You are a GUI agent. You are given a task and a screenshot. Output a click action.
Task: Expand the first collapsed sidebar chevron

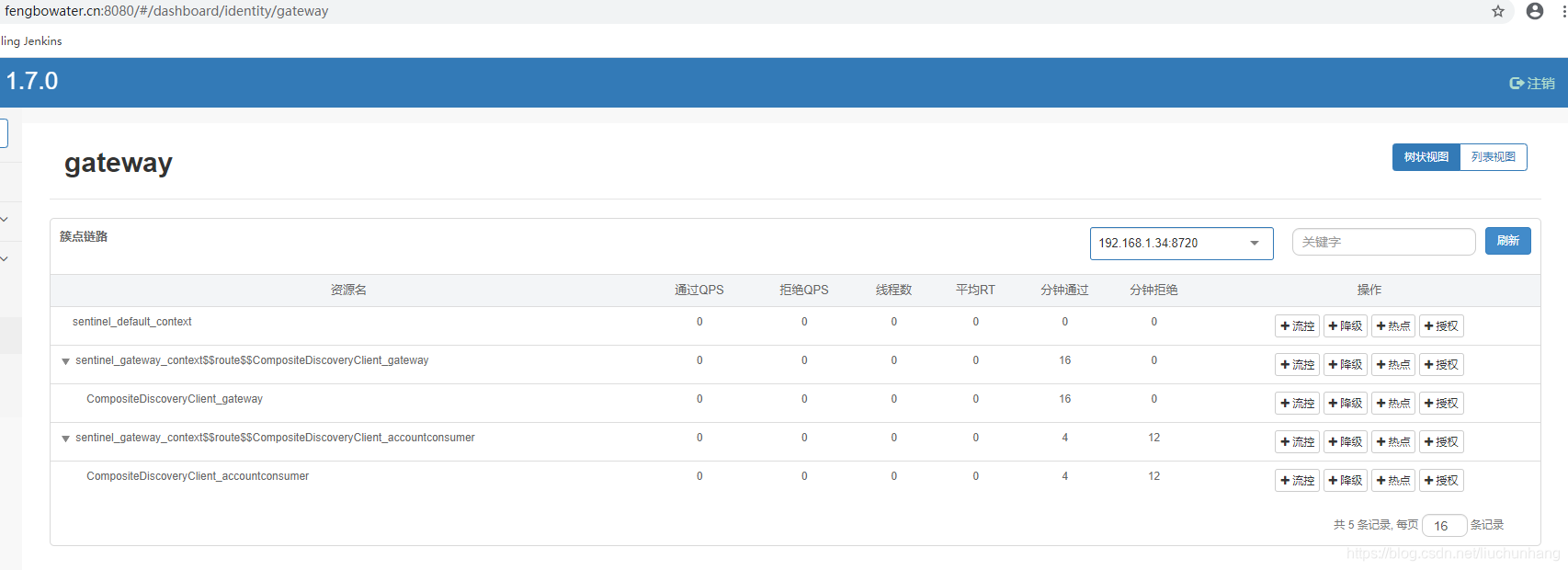tap(5, 219)
